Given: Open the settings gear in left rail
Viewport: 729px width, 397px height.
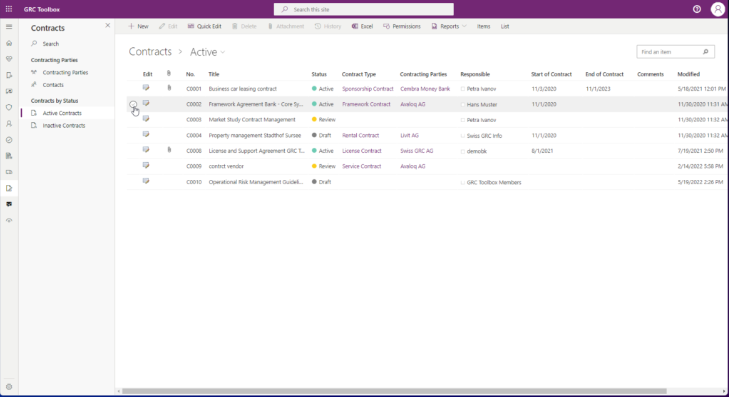Looking at the screenshot, I should 9,387.
